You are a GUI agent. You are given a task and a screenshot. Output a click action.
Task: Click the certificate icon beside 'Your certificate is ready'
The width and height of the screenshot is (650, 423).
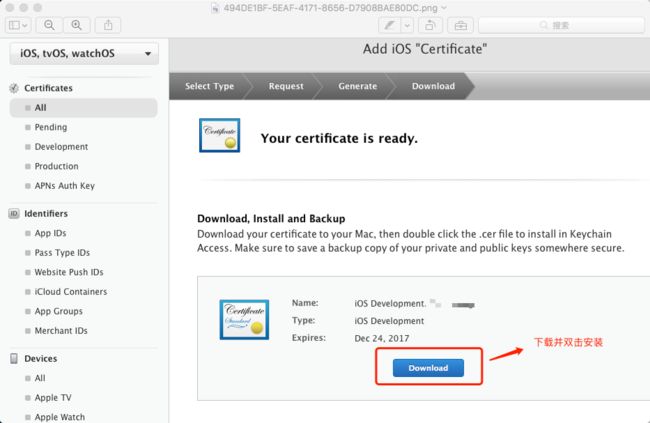219,136
